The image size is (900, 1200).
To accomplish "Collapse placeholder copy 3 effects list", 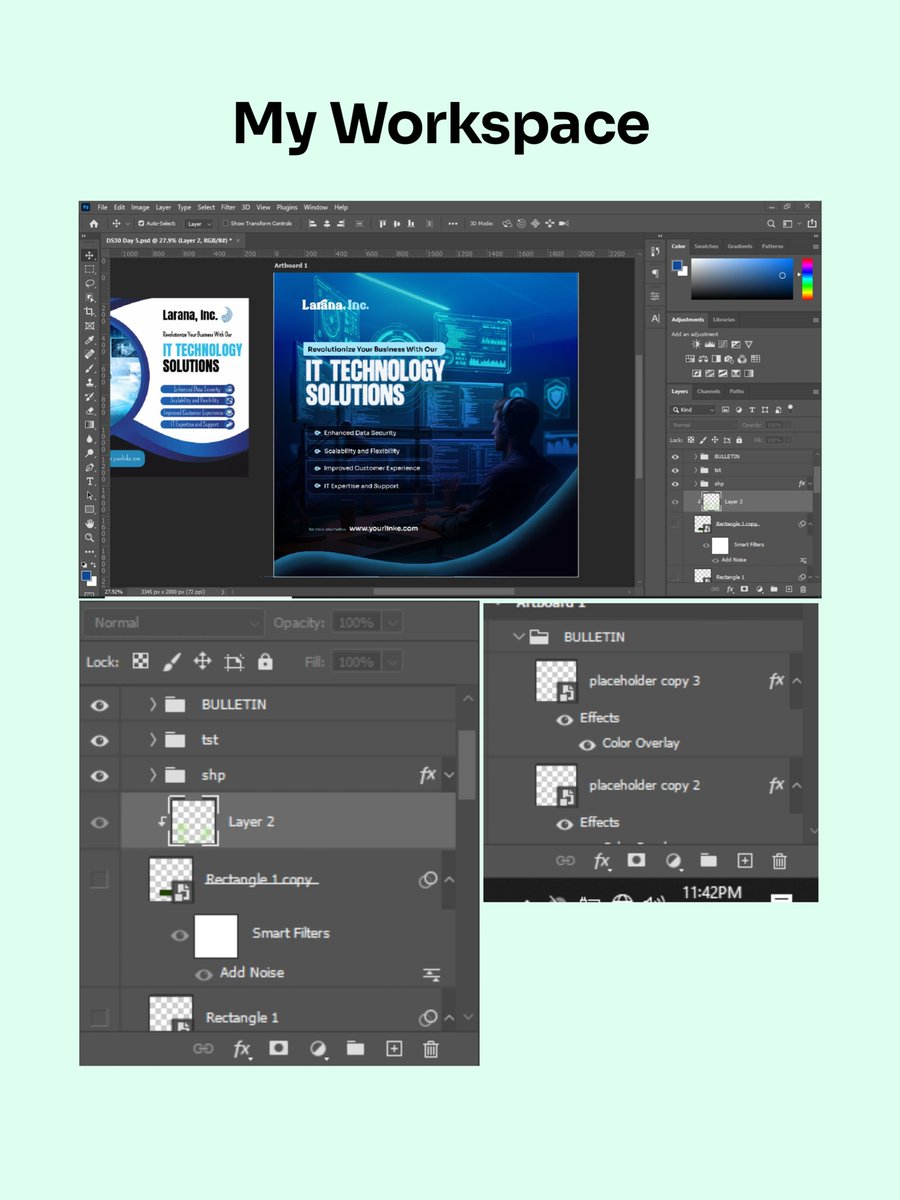I will pyautogui.click(x=797, y=680).
